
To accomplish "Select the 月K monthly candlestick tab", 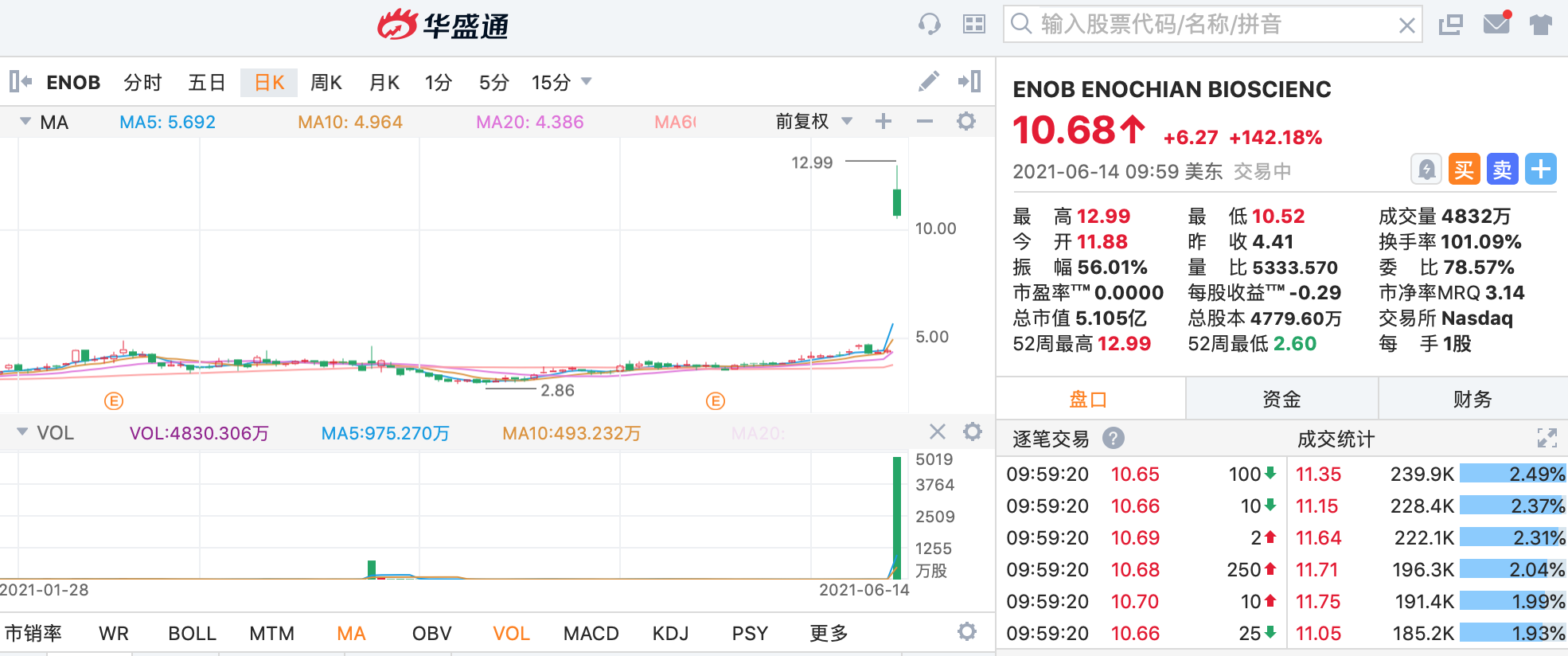I will point(384,82).
